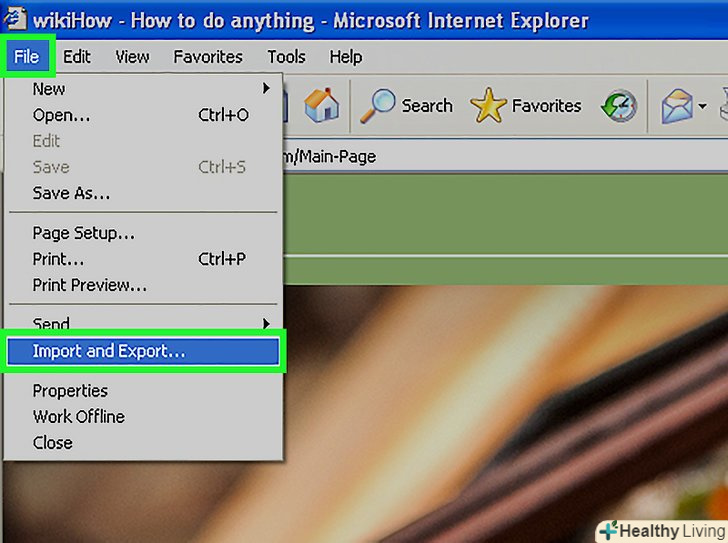Expand the Mail dropdown arrow
The height and width of the screenshot is (543, 728).
click(702, 106)
